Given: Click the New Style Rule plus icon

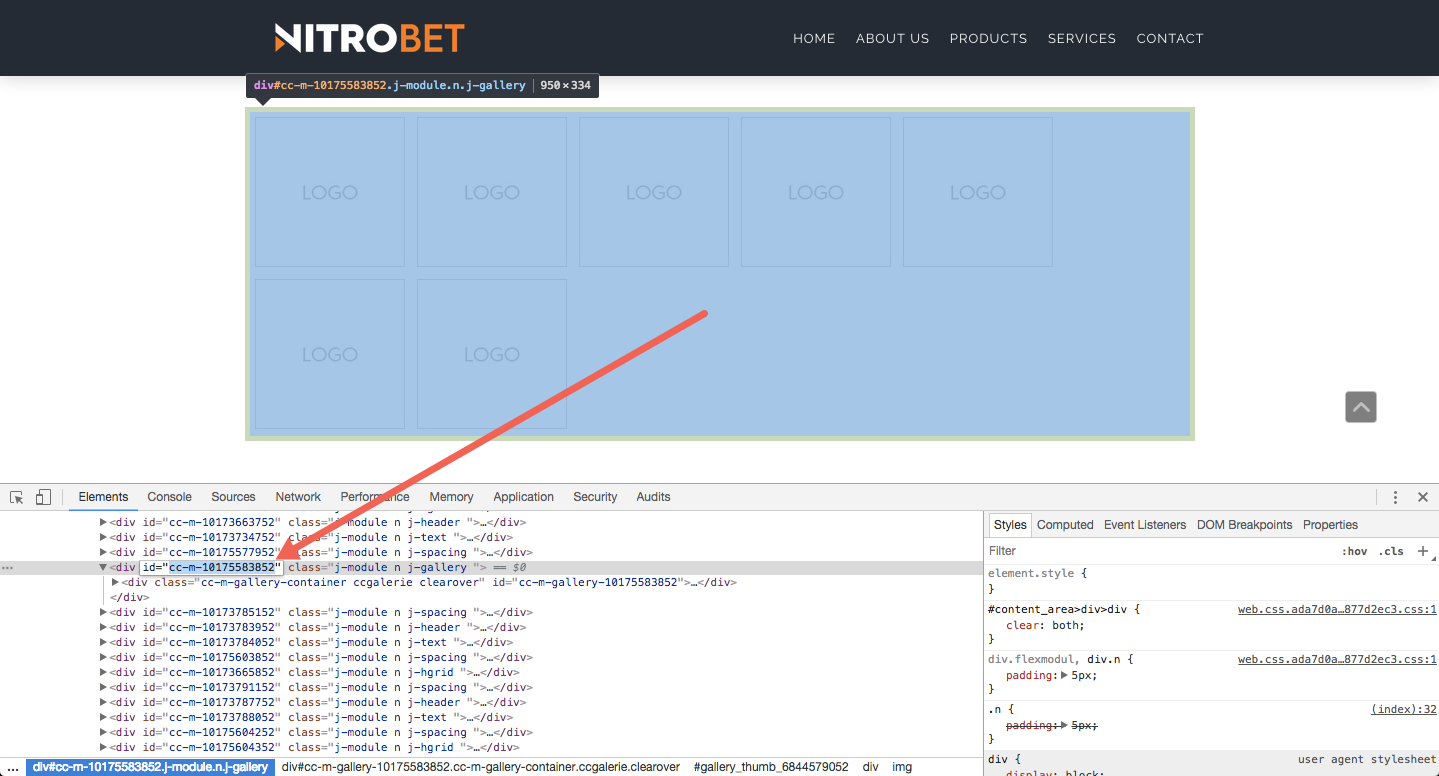Looking at the screenshot, I should tap(1422, 551).
